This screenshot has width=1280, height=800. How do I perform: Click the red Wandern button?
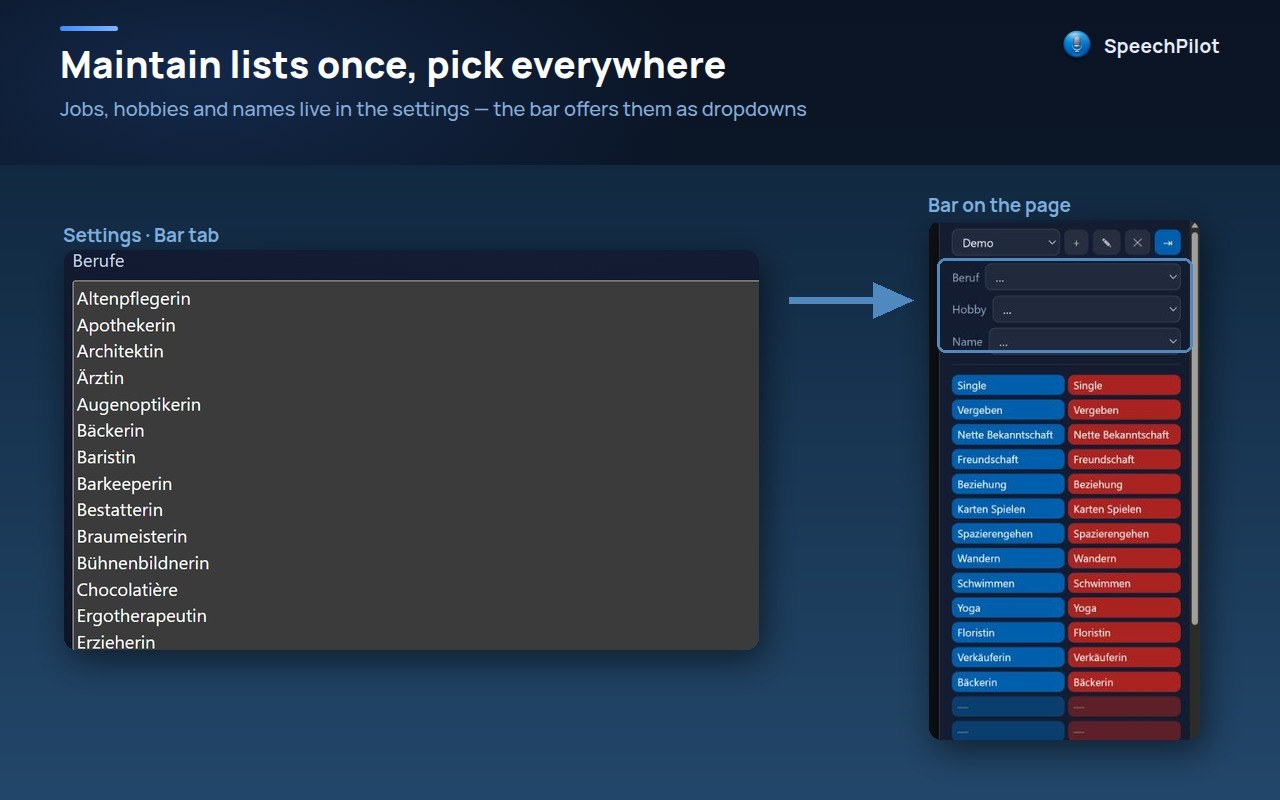1124,558
